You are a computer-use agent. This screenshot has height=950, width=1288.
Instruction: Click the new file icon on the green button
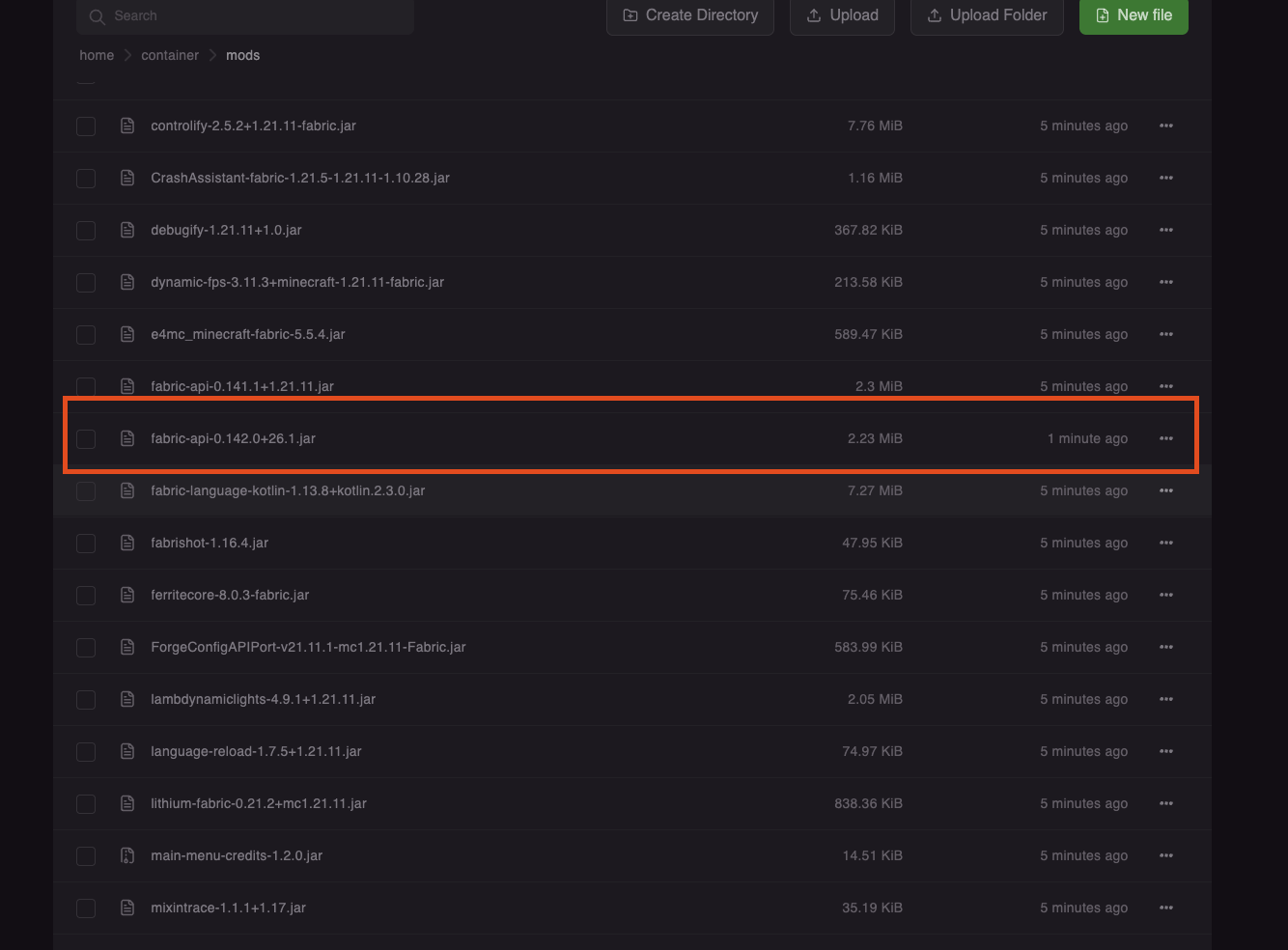(x=1102, y=15)
